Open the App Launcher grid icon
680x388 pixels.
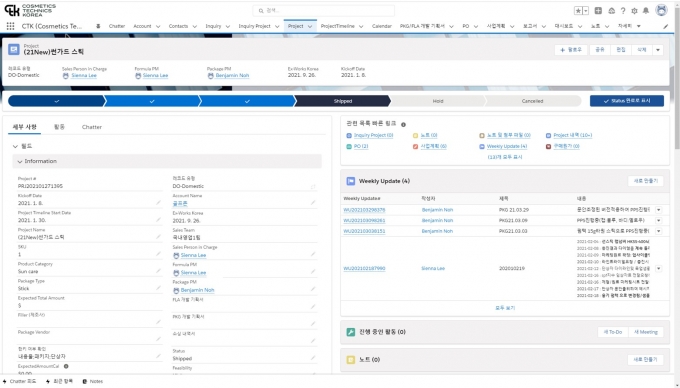click(x=10, y=26)
